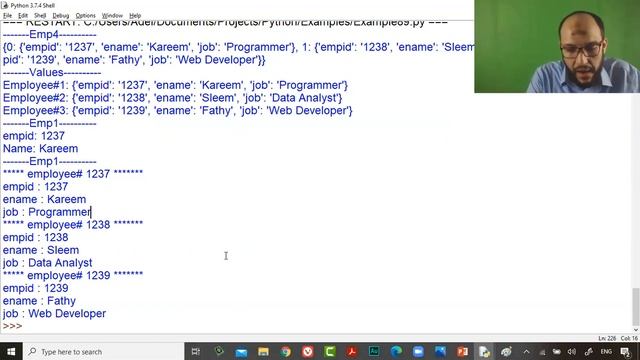
Task: Open the Windows Start menu
Action: (x=11, y=351)
